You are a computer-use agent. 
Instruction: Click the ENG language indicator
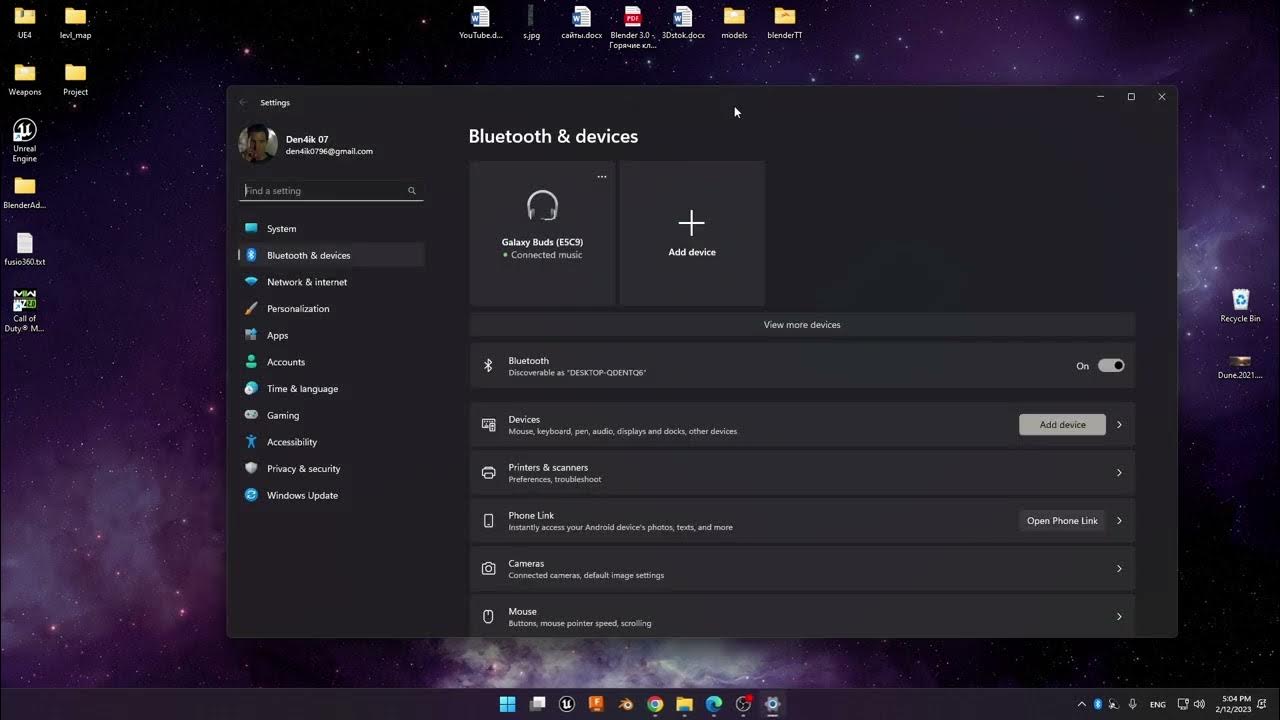1158,704
